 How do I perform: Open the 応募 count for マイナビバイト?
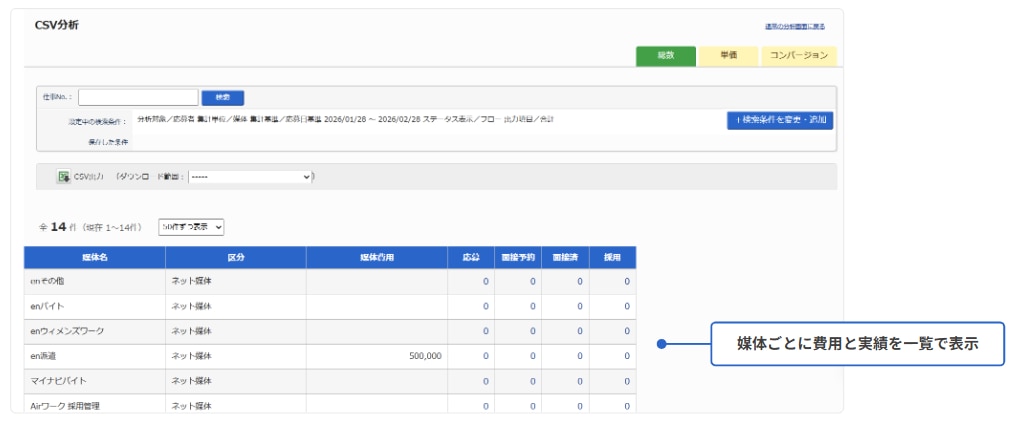(x=486, y=381)
